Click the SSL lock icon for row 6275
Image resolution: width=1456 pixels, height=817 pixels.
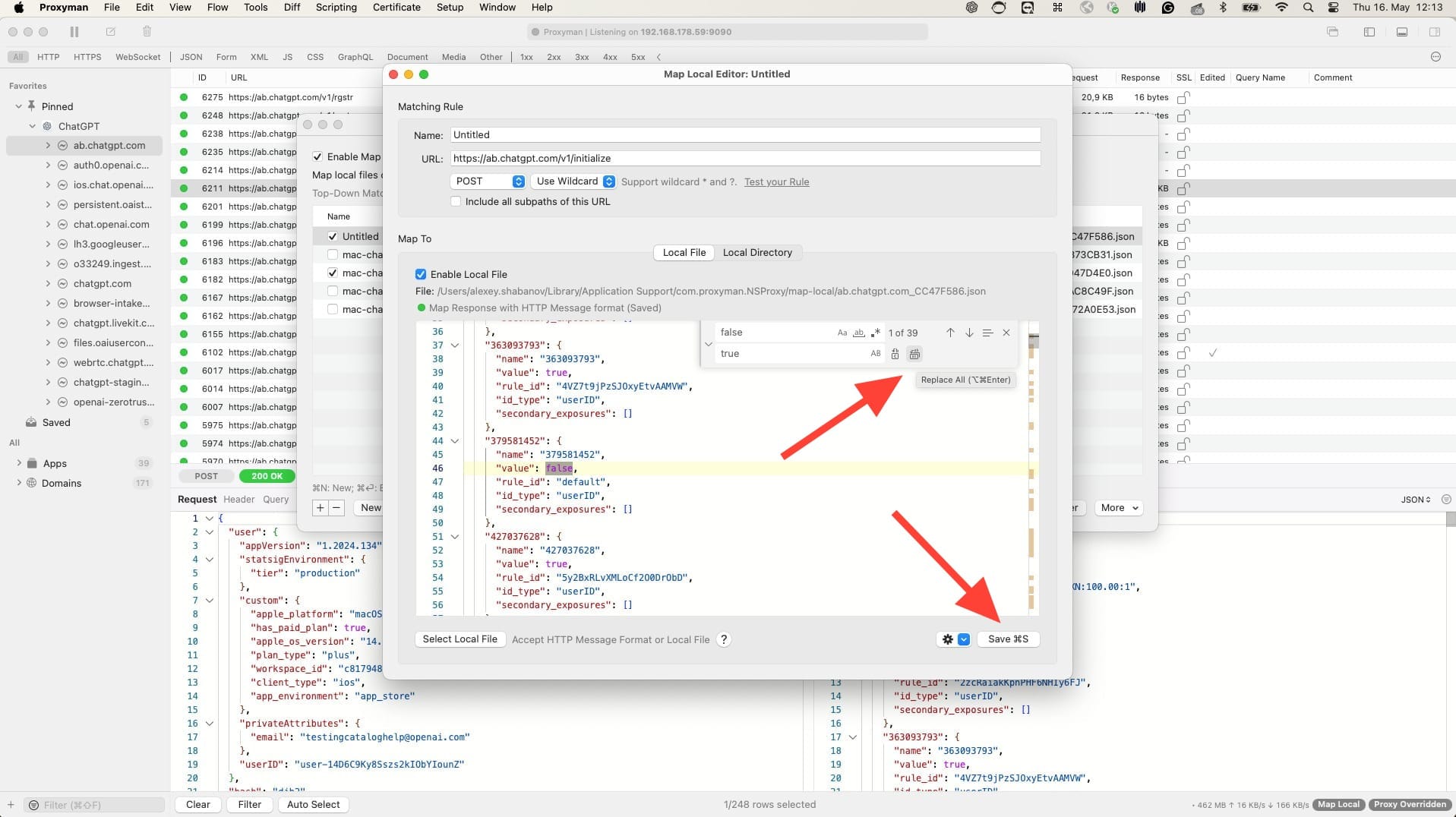[x=1183, y=97]
